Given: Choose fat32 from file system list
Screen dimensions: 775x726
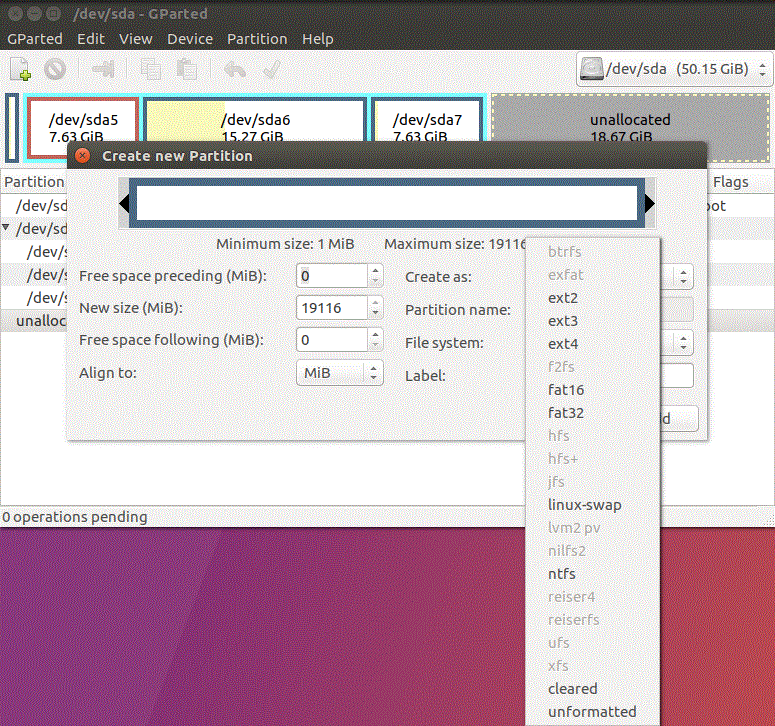Looking at the screenshot, I should tap(592, 413).
